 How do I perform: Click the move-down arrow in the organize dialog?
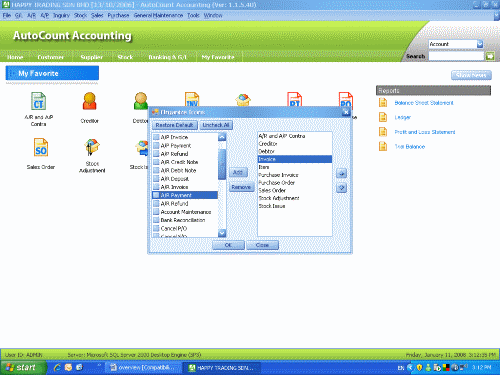pyautogui.click(x=341, y=188)
